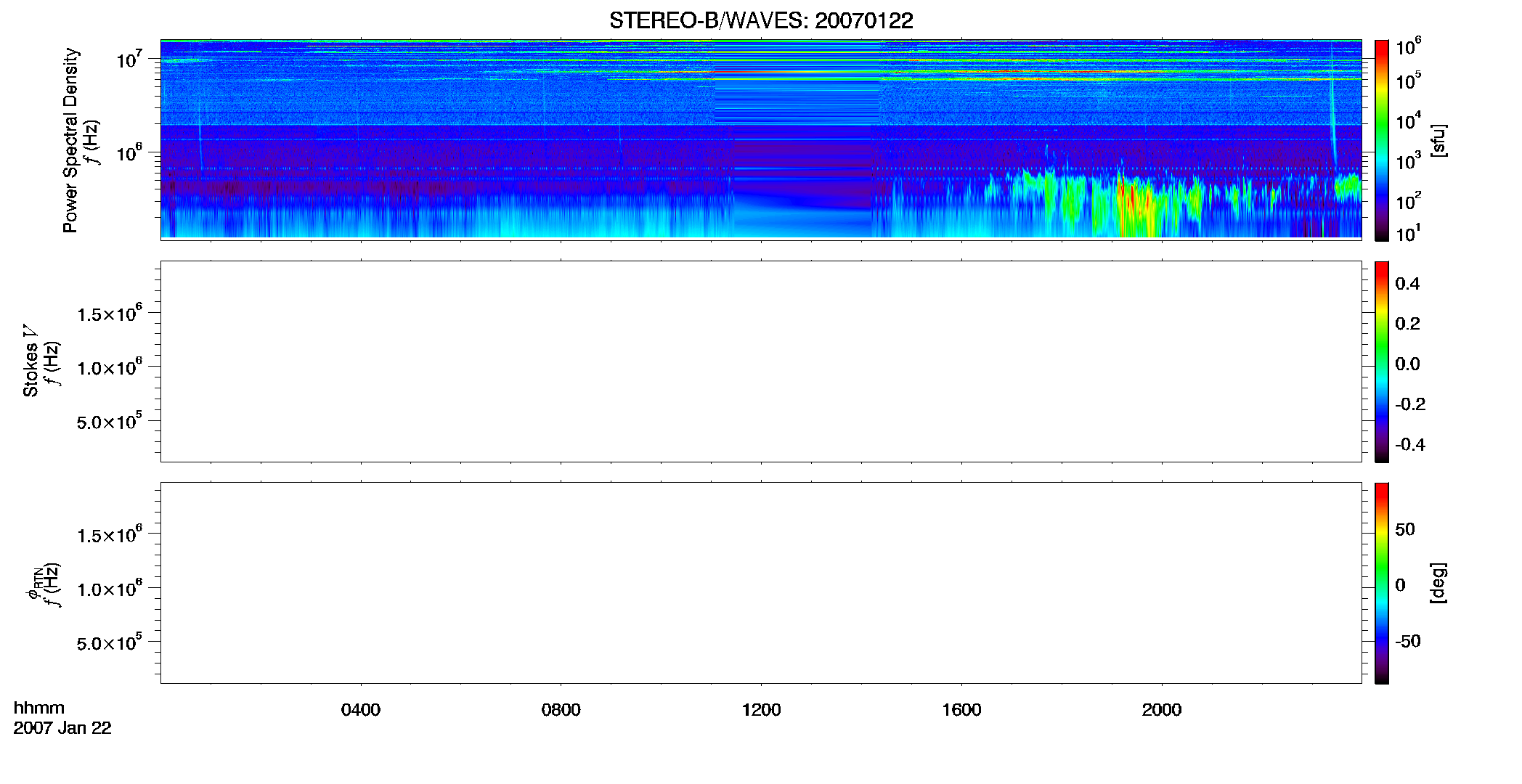This screenshot has height=784, width=1522.
Task: Click the phi RTN degrees color bar
Action: tap(1382, 583)
